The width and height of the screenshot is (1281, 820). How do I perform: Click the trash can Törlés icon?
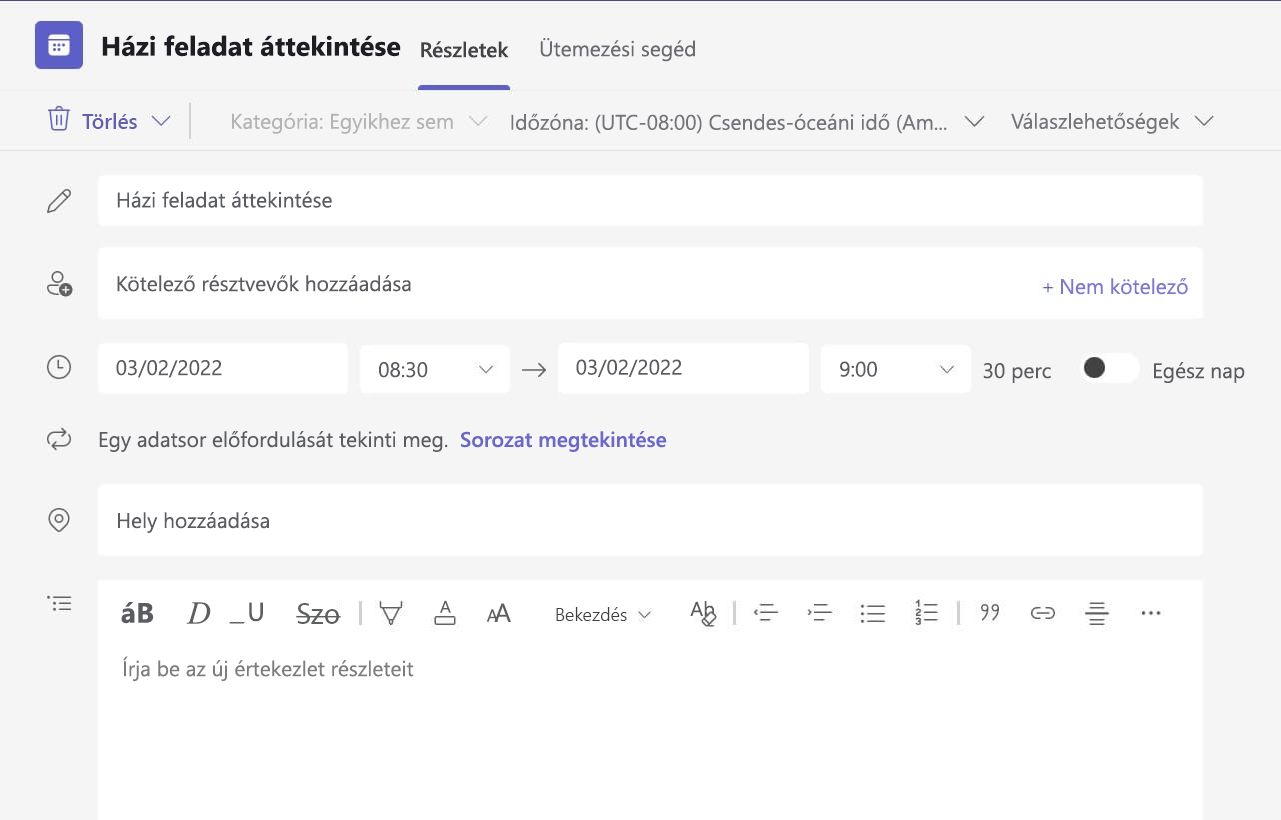(59, 120)
